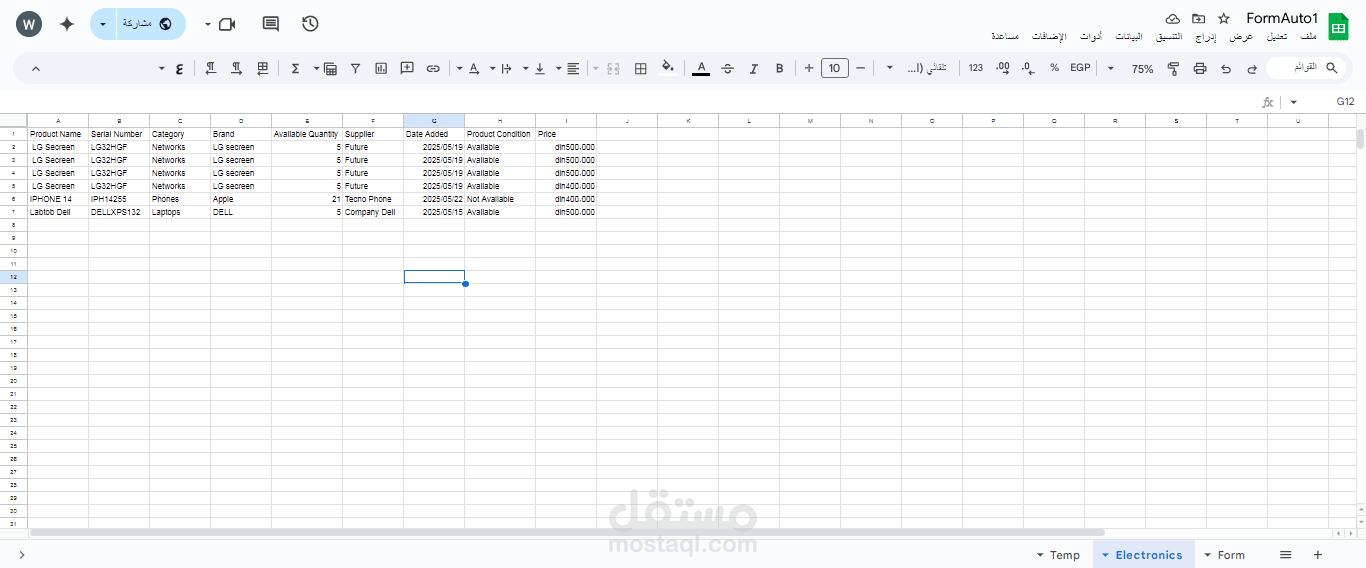Viewport: 1366px width, 568px height.
Task: Open the text wrapping tool
Action: (x=506, y=68)
